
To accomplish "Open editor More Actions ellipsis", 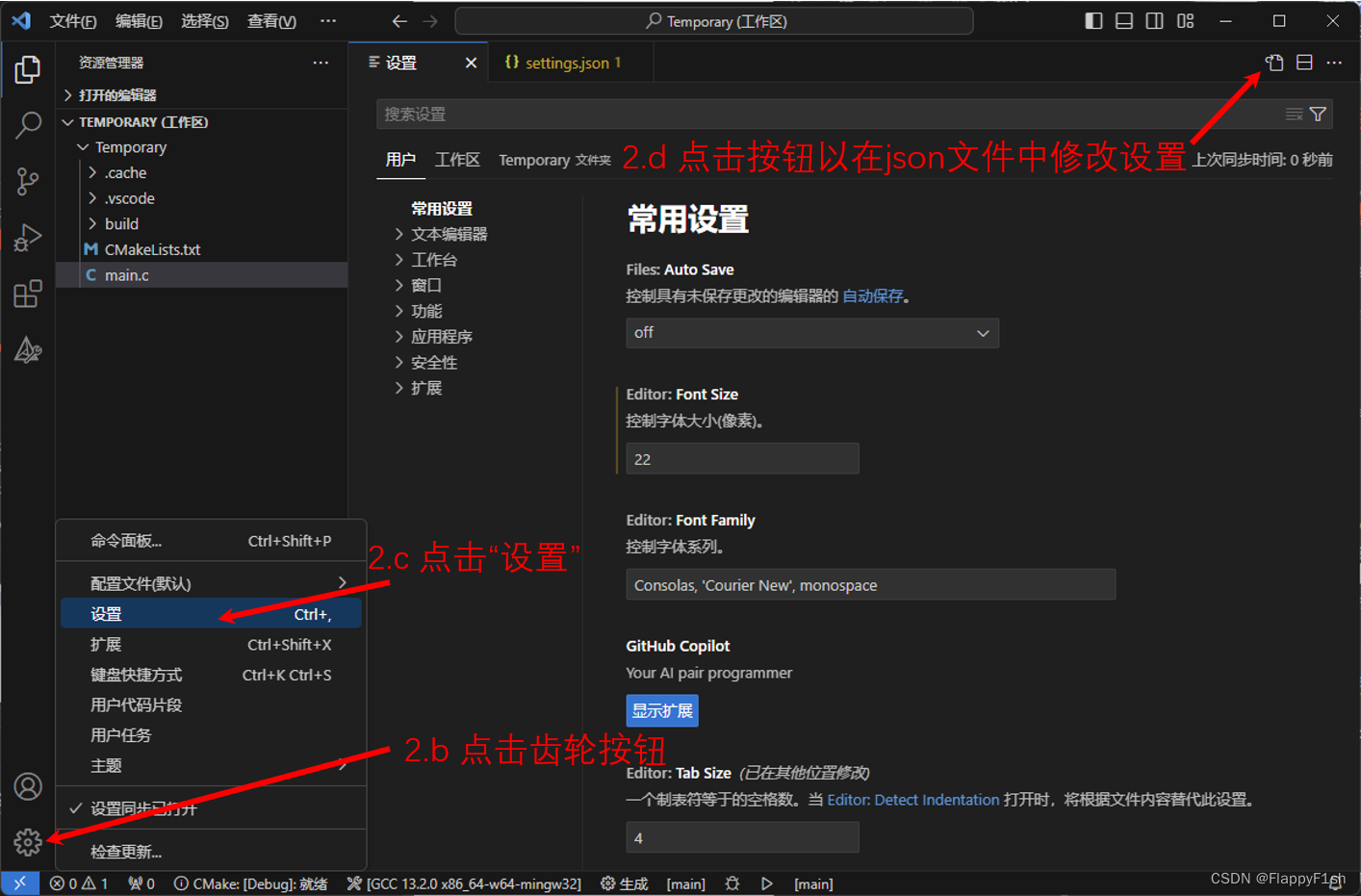I will pos(1334,63).
